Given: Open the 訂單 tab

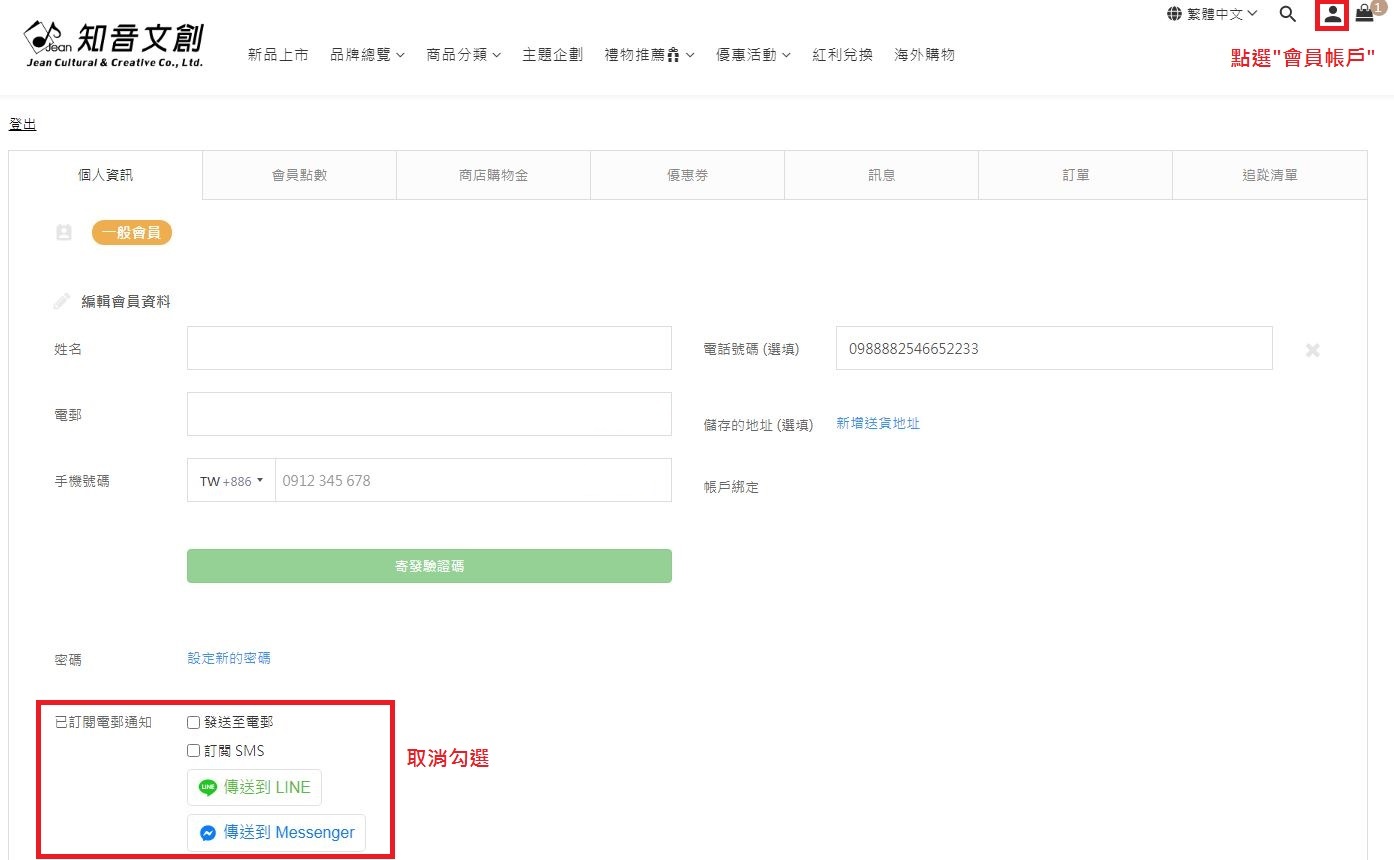Looking at the screenshot, I should click(1075, 175).
